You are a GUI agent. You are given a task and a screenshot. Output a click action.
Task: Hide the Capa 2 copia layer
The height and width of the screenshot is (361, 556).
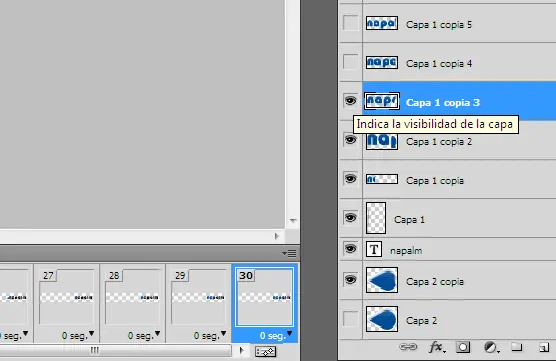pyautogui.click(x=350, y=280)
